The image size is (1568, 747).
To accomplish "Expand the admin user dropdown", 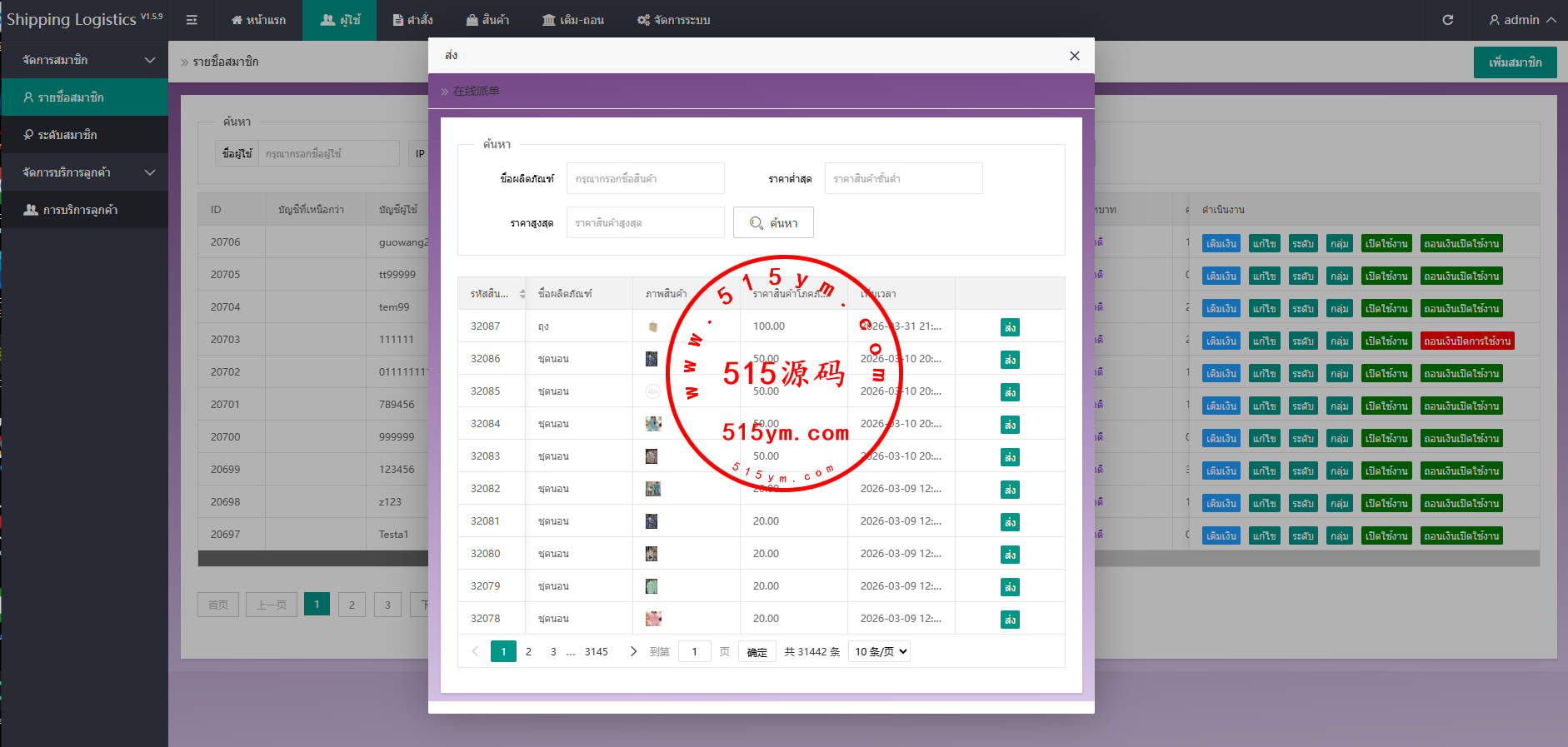I will point(1522,20).
